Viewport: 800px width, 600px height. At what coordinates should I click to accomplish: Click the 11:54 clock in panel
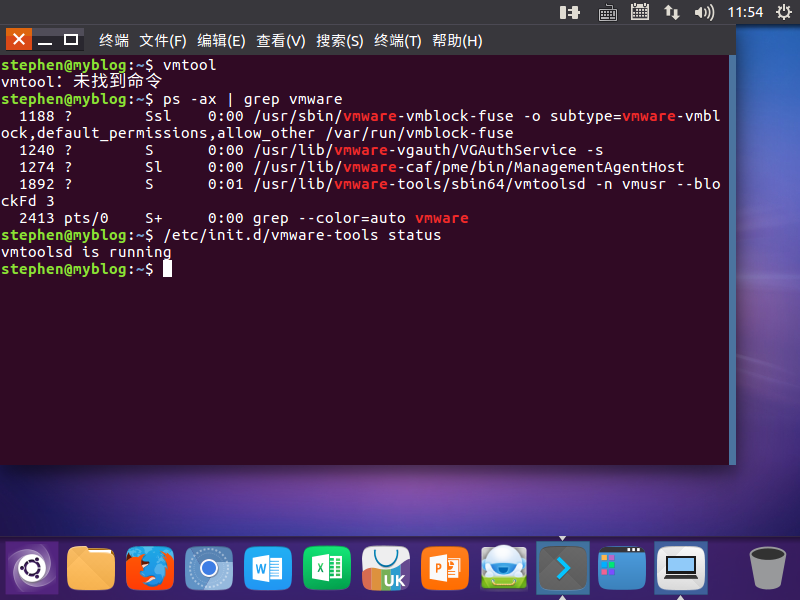click(745, 12)
